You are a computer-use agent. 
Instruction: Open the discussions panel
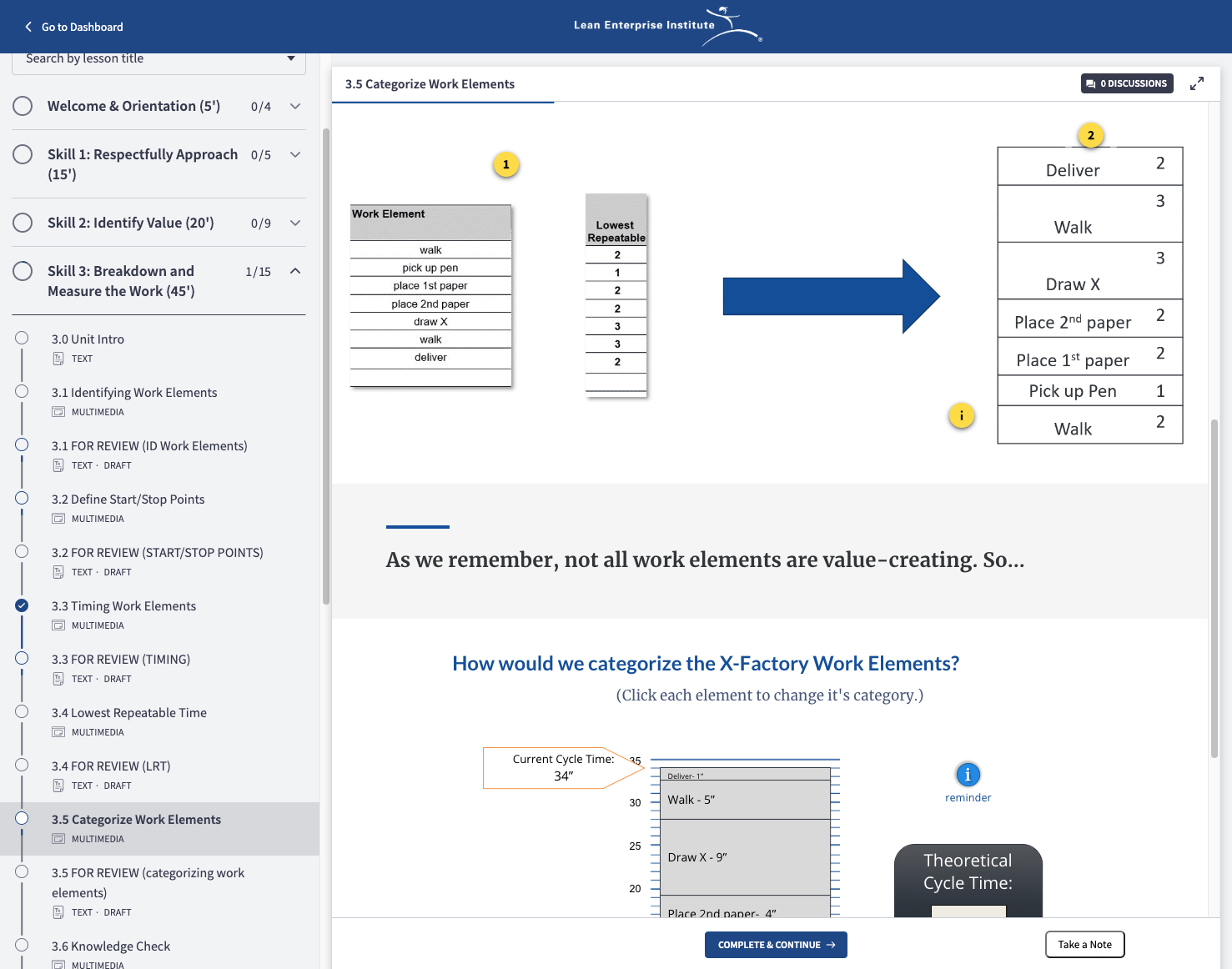point(1126,83)
